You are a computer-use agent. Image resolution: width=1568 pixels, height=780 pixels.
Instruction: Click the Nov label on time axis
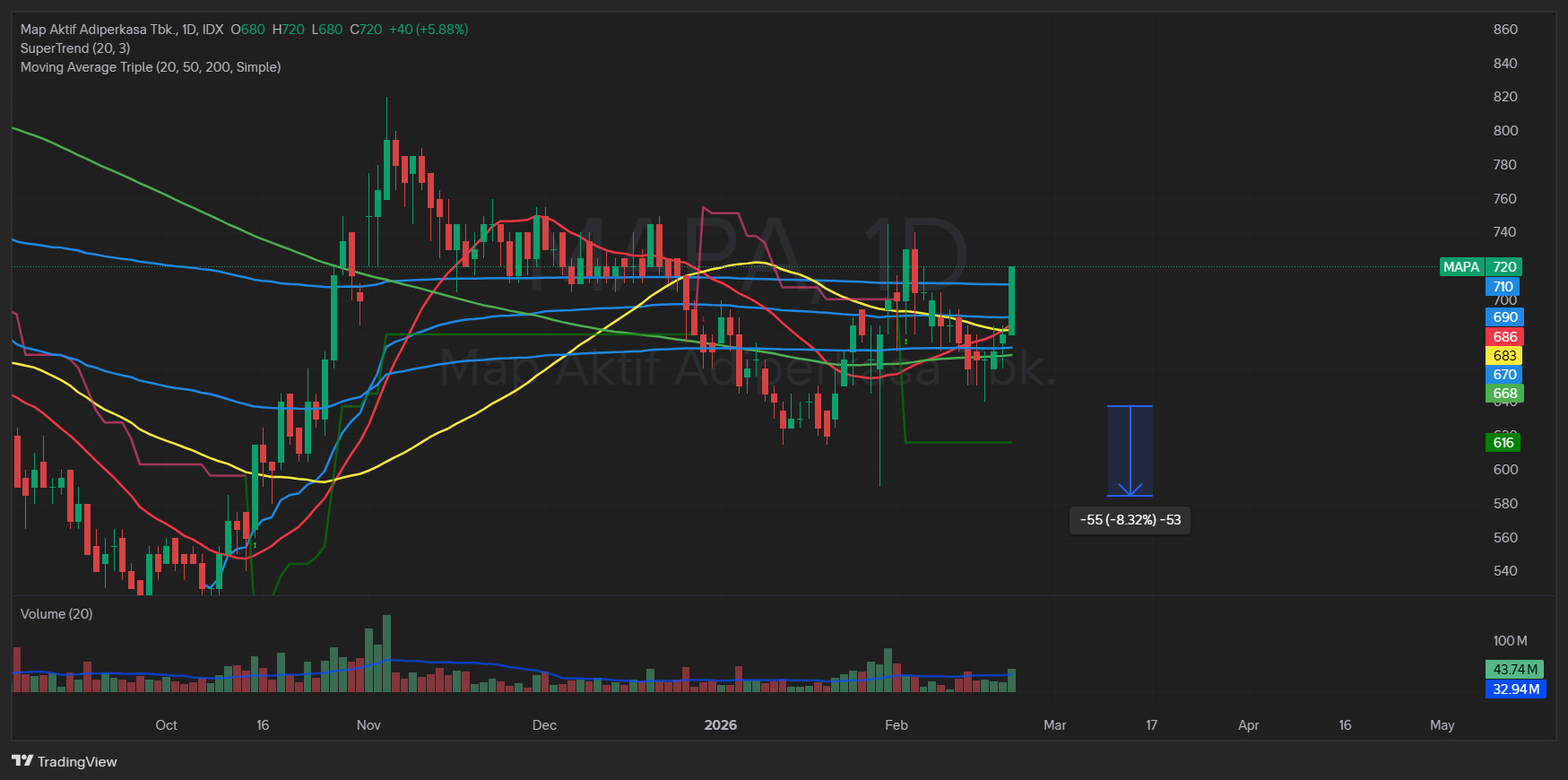pos(368,725)
